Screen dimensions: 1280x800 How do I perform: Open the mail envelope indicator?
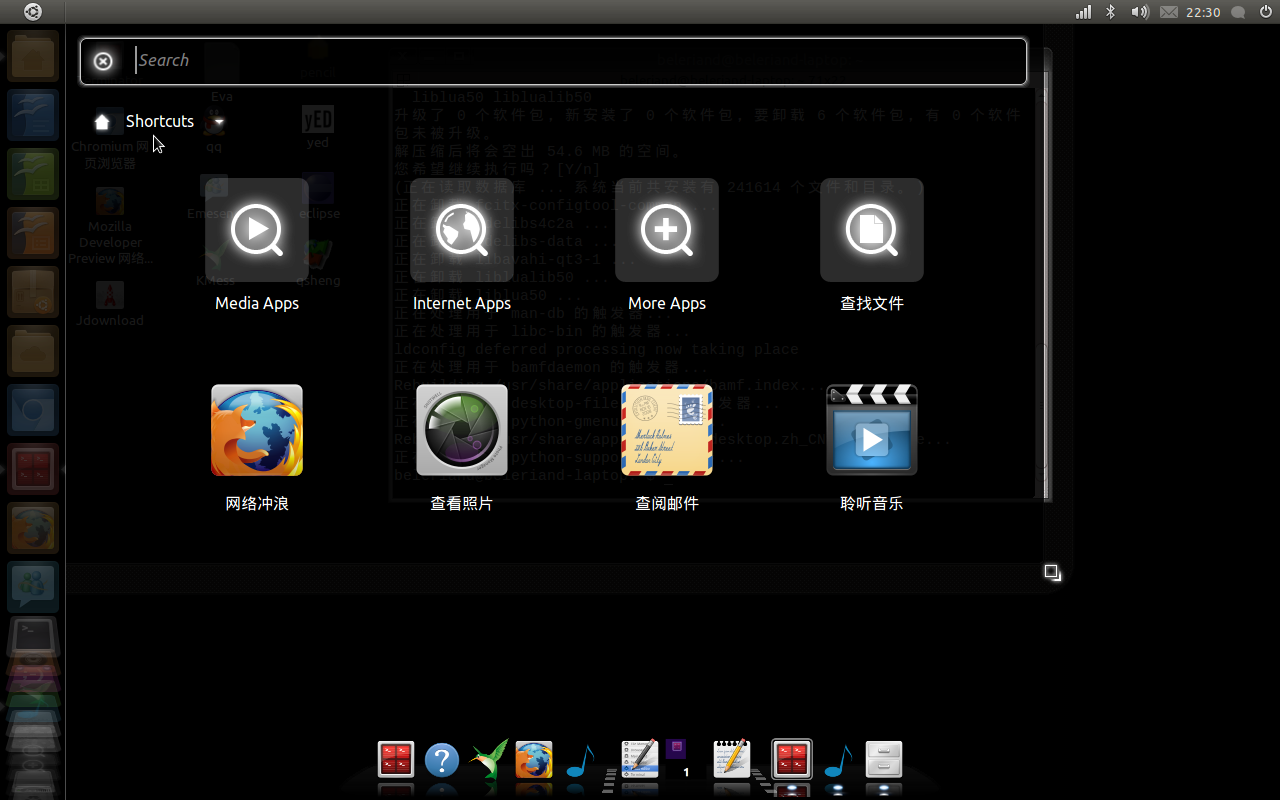pos(1169,12)
